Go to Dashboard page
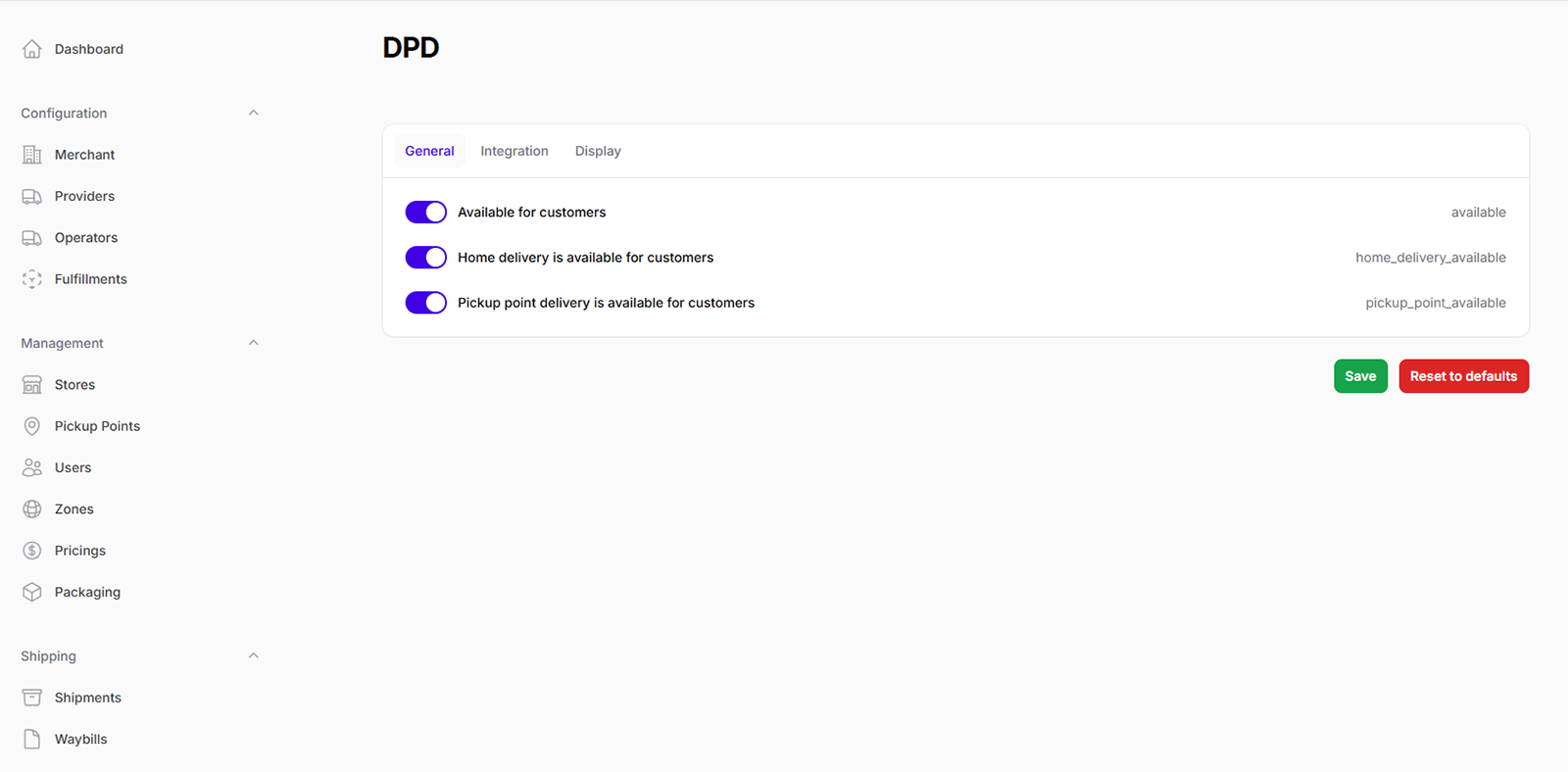1568x772 pixels. [x=89, y=49]
